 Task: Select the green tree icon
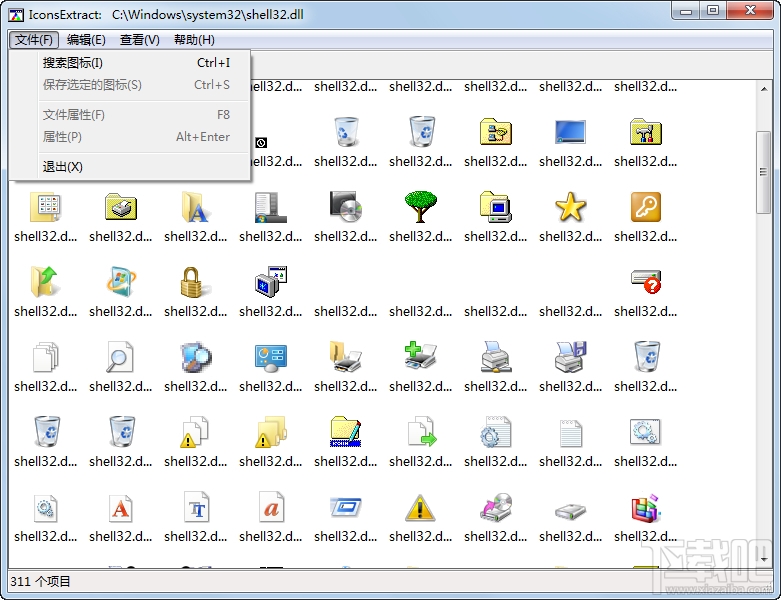coord(420,207)
